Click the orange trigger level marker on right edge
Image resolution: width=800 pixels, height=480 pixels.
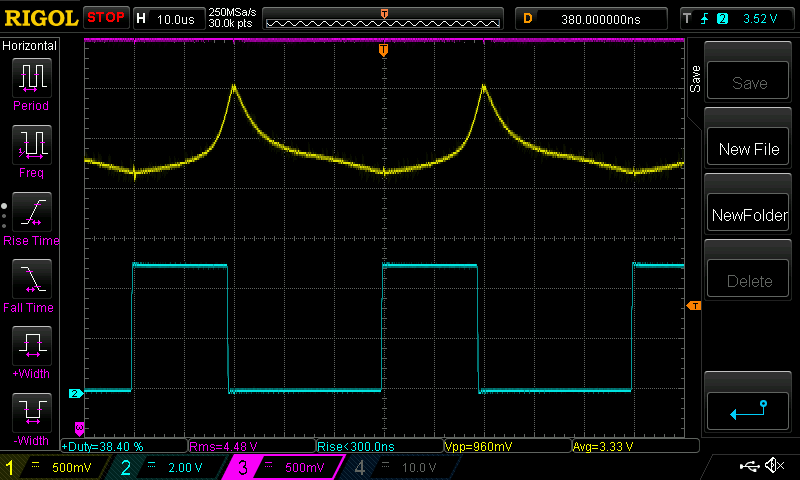(694, 305)
